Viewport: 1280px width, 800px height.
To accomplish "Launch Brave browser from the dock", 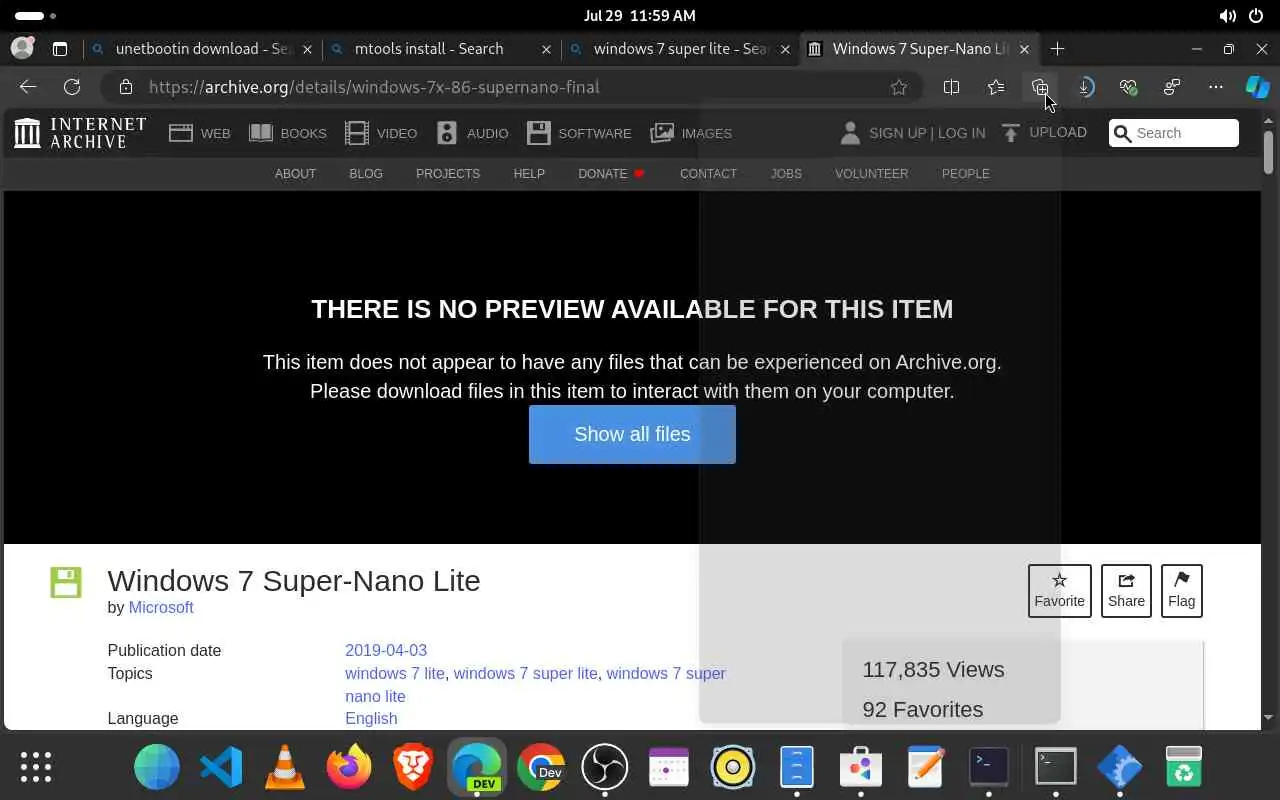I will 413,767.
